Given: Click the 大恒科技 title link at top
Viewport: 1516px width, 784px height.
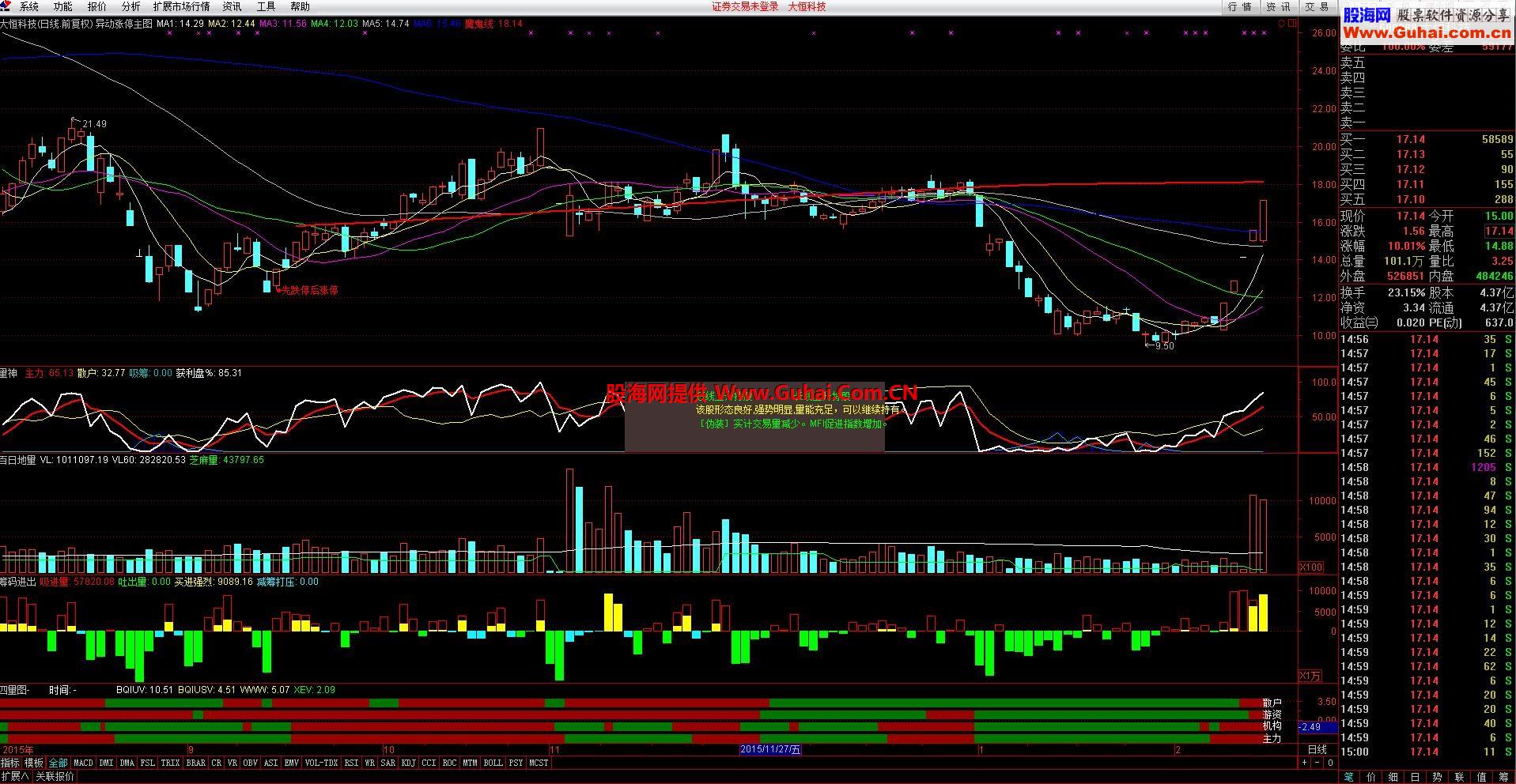Looking at the screenshot, I should [x=807, y=6].
